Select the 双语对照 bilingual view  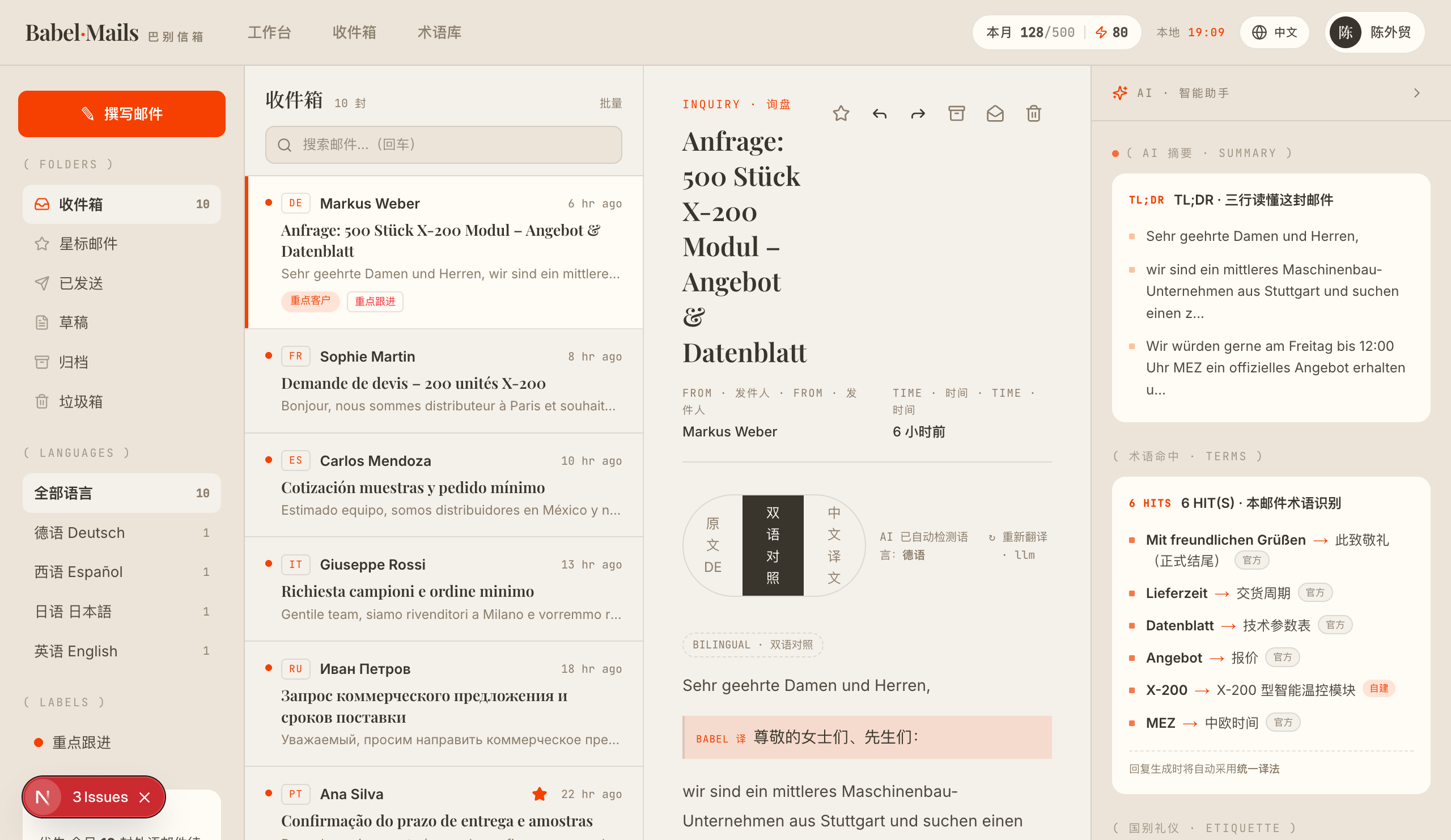(773, 545)
